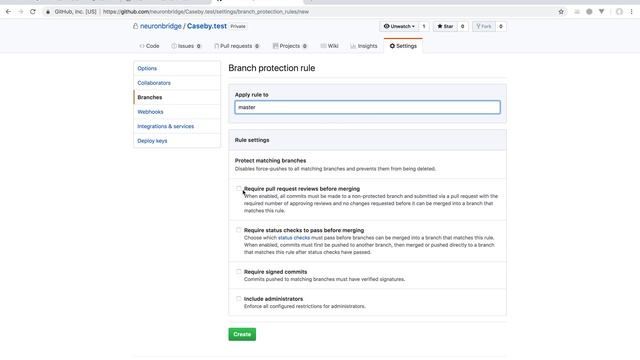Viewport: 640px width, 360px height.
Task: Click the Private label badge
Action: [238, 26]
